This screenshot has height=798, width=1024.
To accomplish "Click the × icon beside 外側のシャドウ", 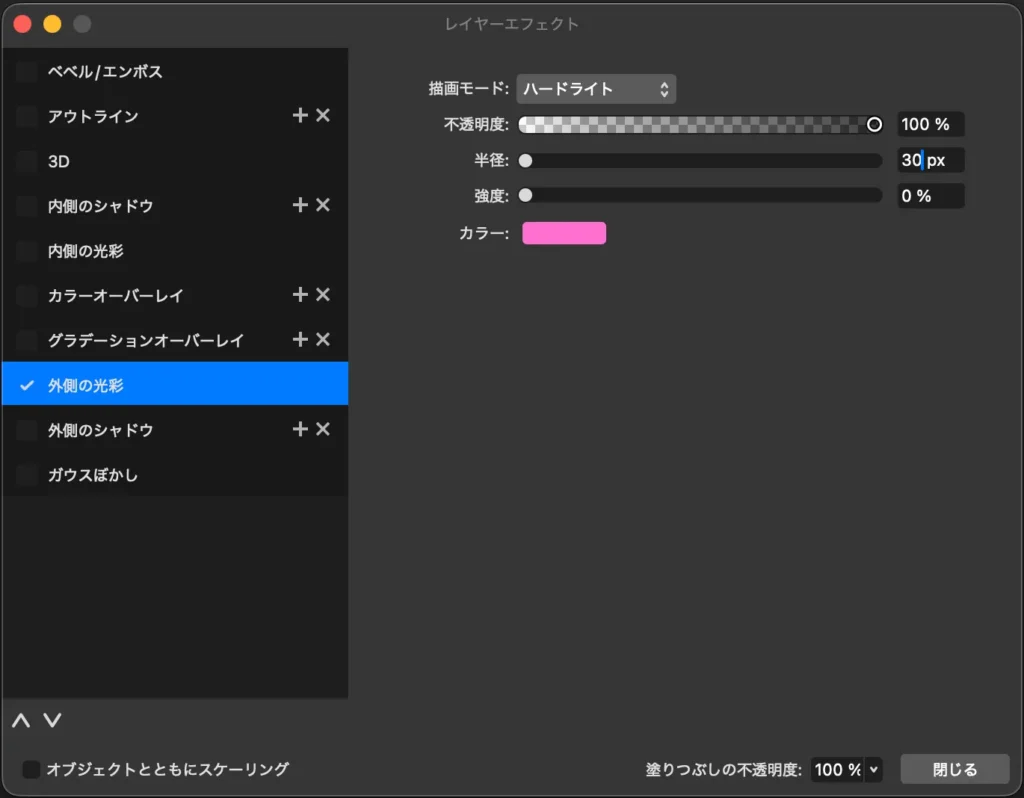I will tap(322, 429).
